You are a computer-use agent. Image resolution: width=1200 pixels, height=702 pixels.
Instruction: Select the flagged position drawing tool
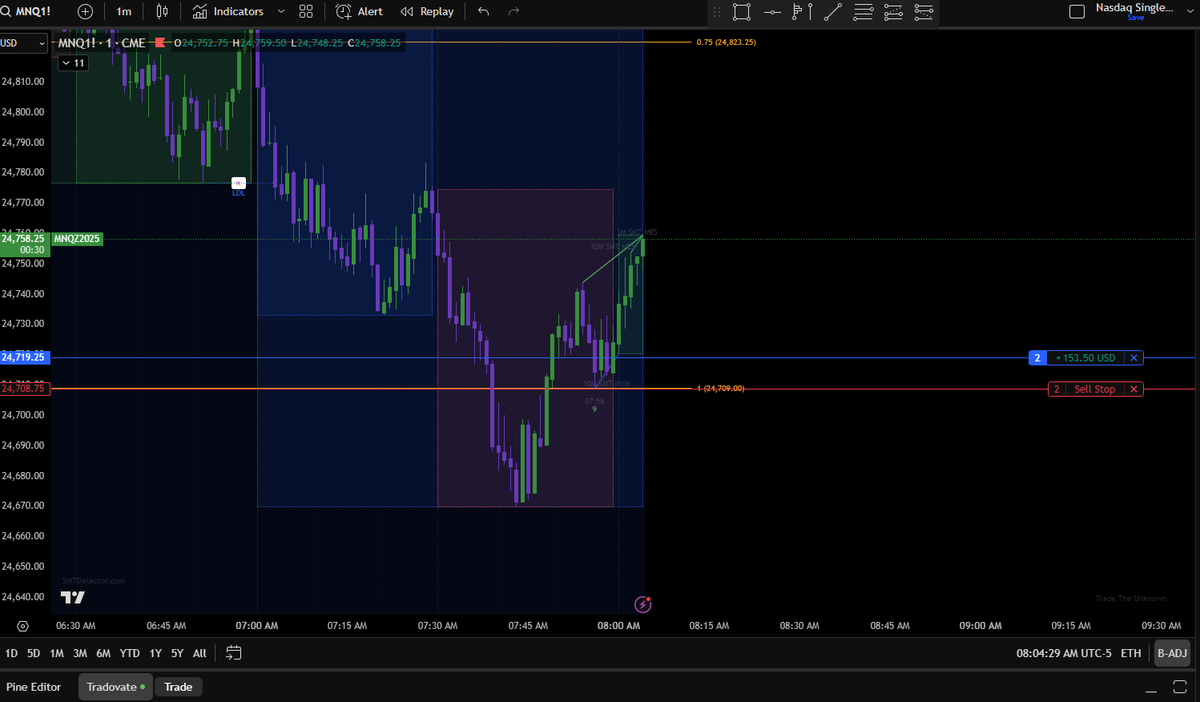pos(797,12)
